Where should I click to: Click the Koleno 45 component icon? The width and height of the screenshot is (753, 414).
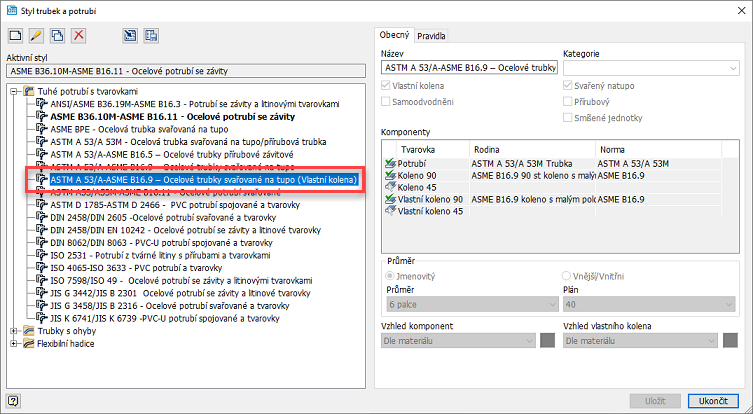pos(390,187)
